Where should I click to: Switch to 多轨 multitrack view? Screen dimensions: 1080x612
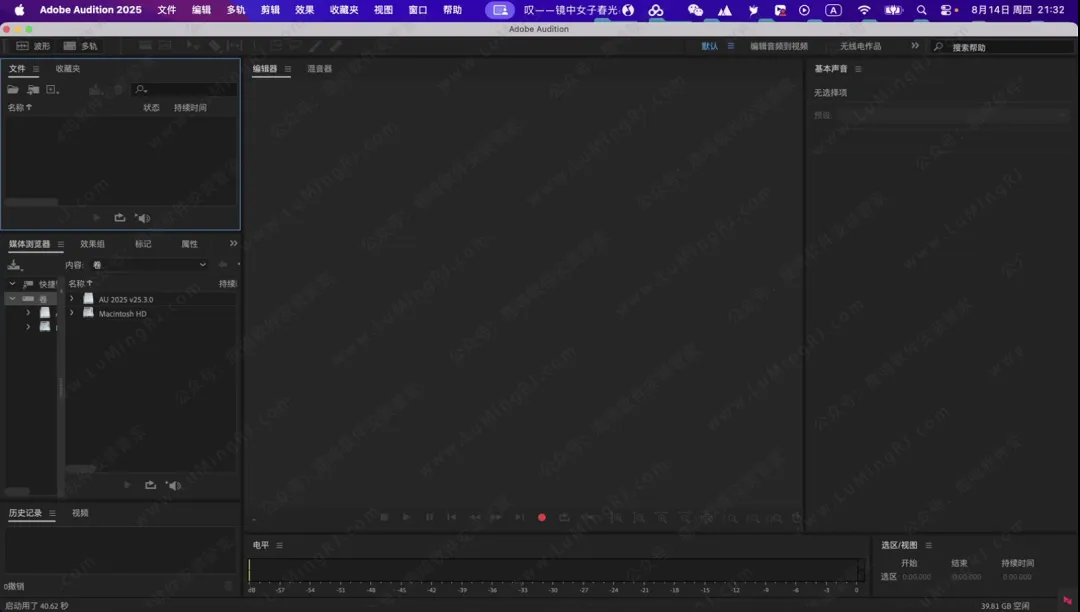point(80,46)
